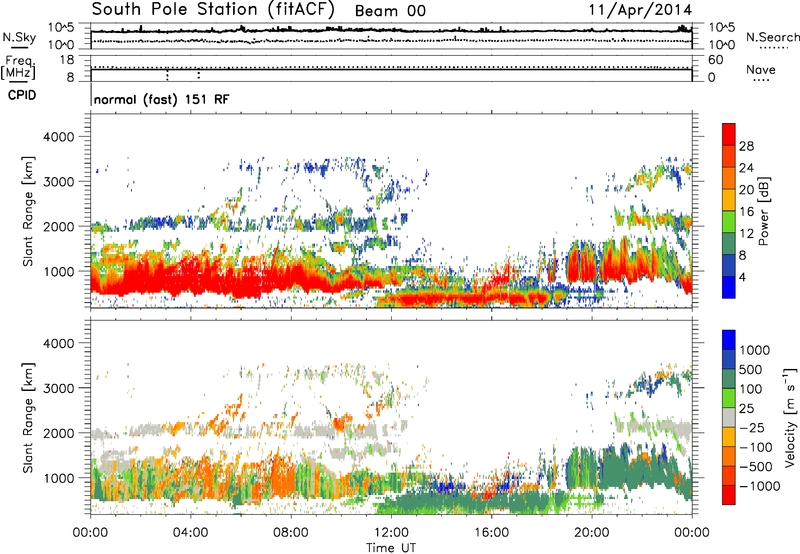Click the "-25" velocity color bar value

coord(753,428)
